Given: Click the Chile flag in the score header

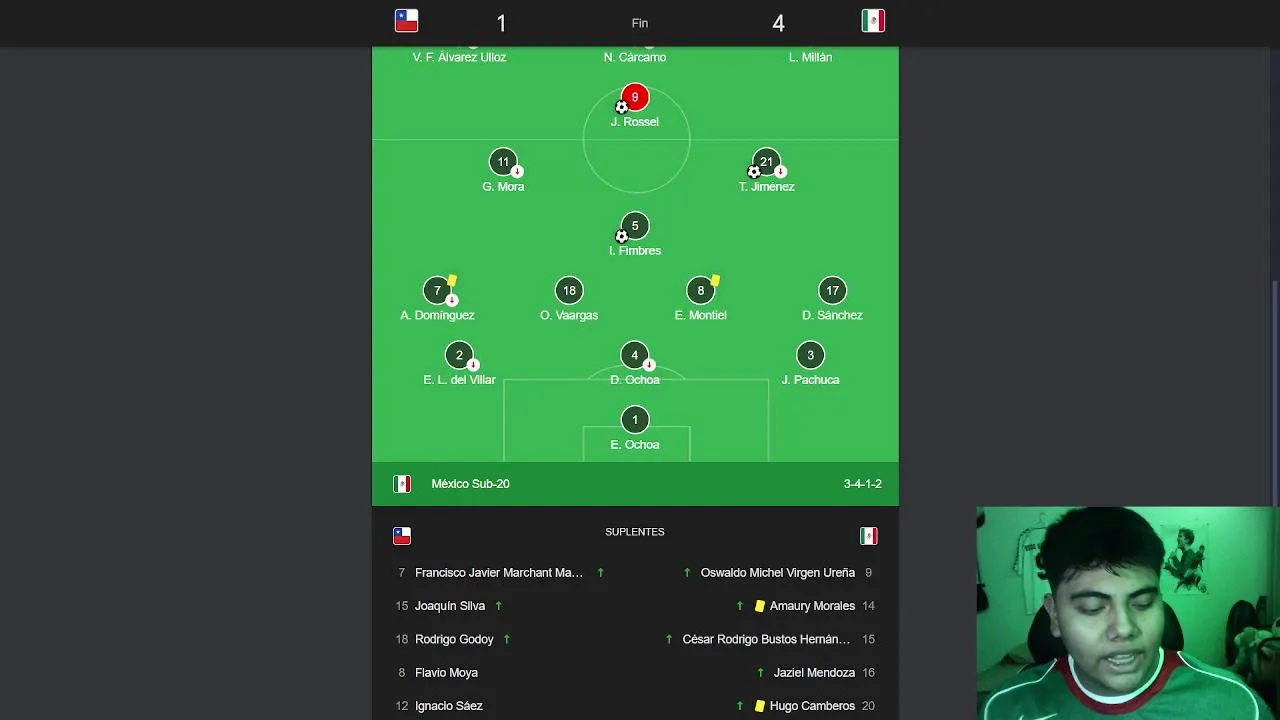Looking at the screenshot, I should click(406, 21).
